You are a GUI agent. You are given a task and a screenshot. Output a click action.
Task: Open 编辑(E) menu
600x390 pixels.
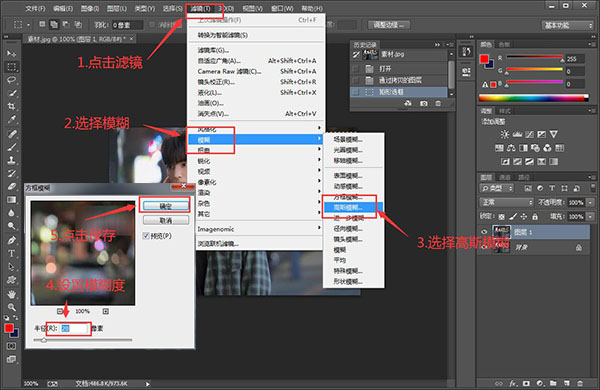click(63, 8)
